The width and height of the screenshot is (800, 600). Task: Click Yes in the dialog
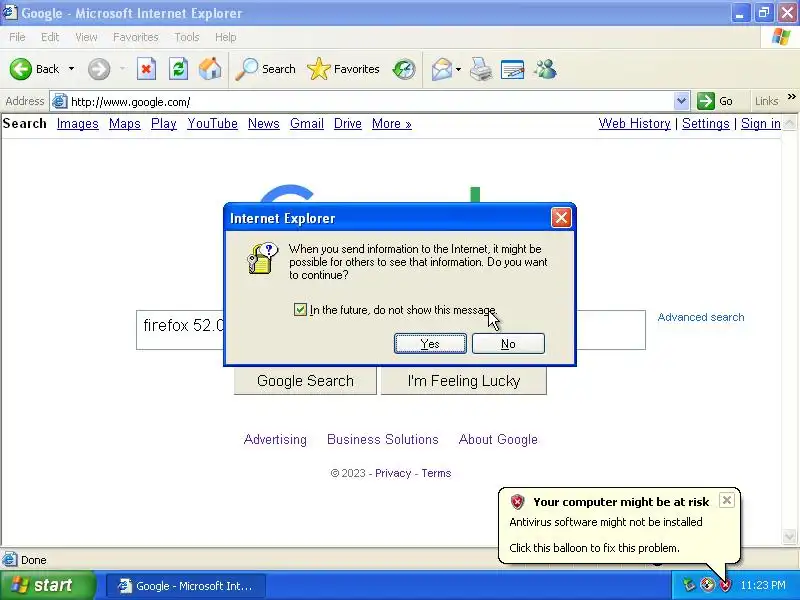(x=430, y=343)
